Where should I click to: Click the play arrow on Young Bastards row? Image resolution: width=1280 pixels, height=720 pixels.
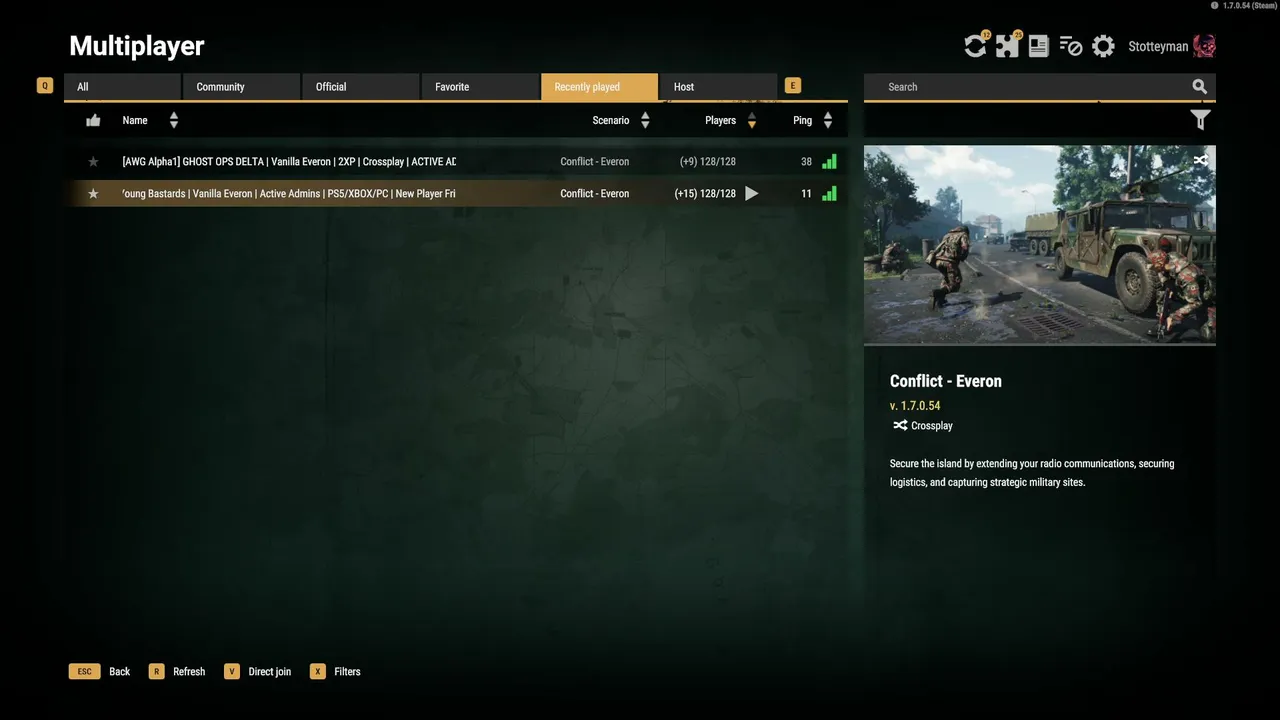[x=752, y=194]
